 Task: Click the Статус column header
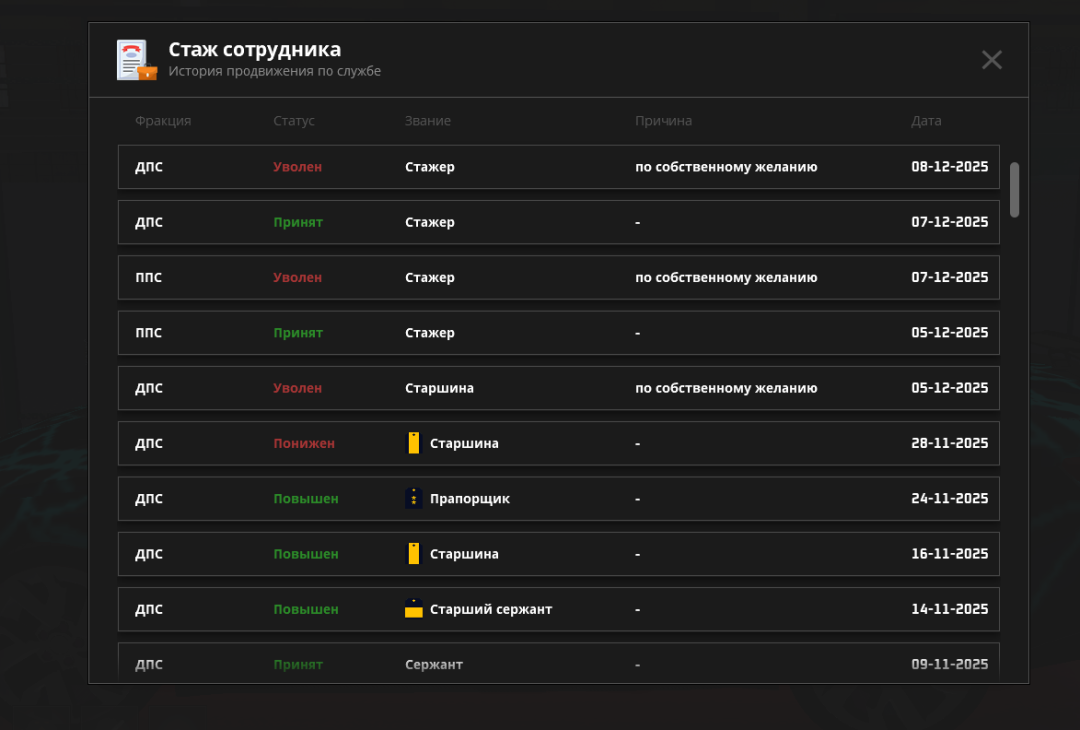[x=295, y=121]
